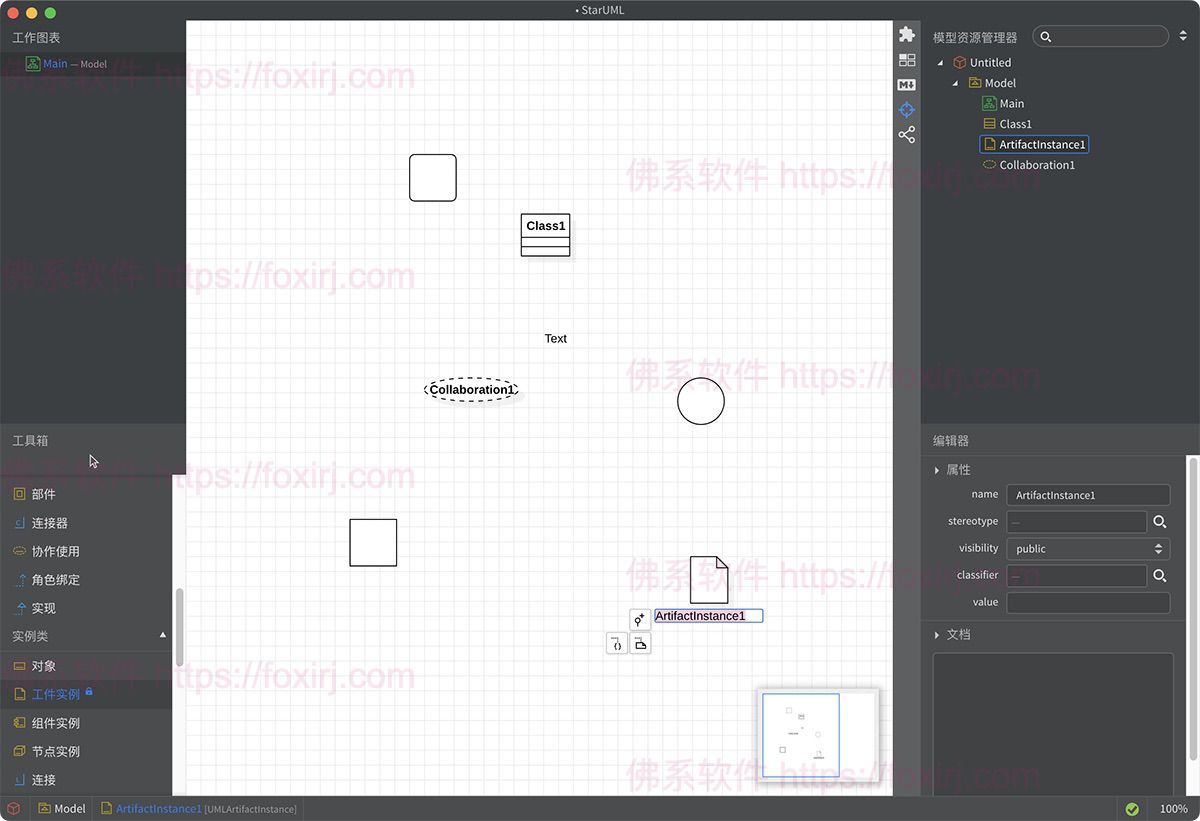Select Class1 in the model explorer
1200x821 pixels.
(x=1018, y=123)
